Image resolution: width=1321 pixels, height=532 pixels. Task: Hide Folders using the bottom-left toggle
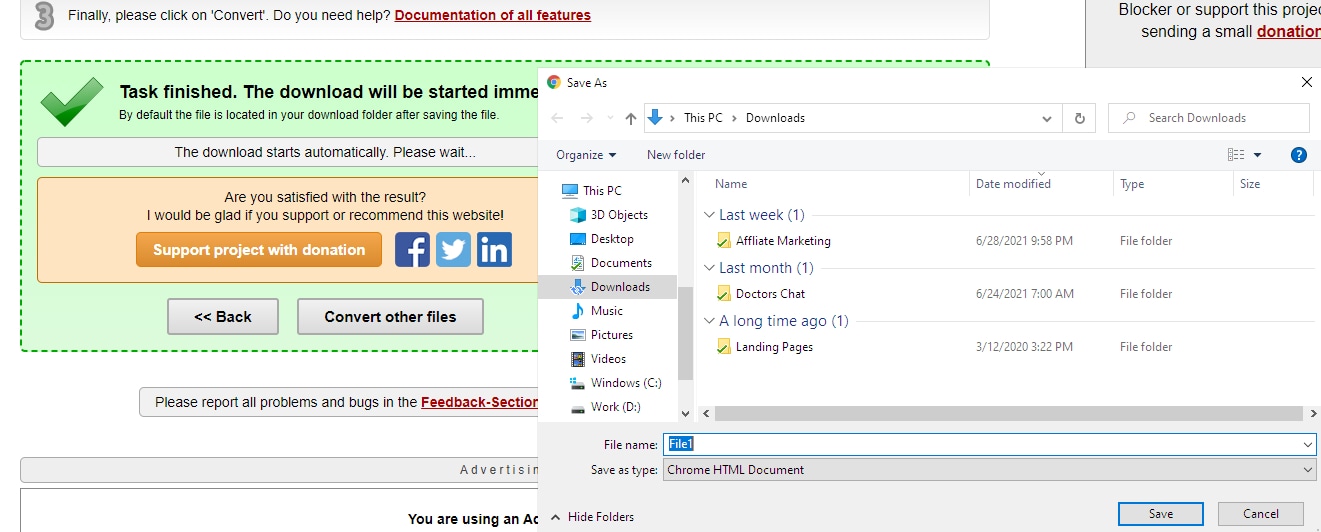[x=592, y=517]
